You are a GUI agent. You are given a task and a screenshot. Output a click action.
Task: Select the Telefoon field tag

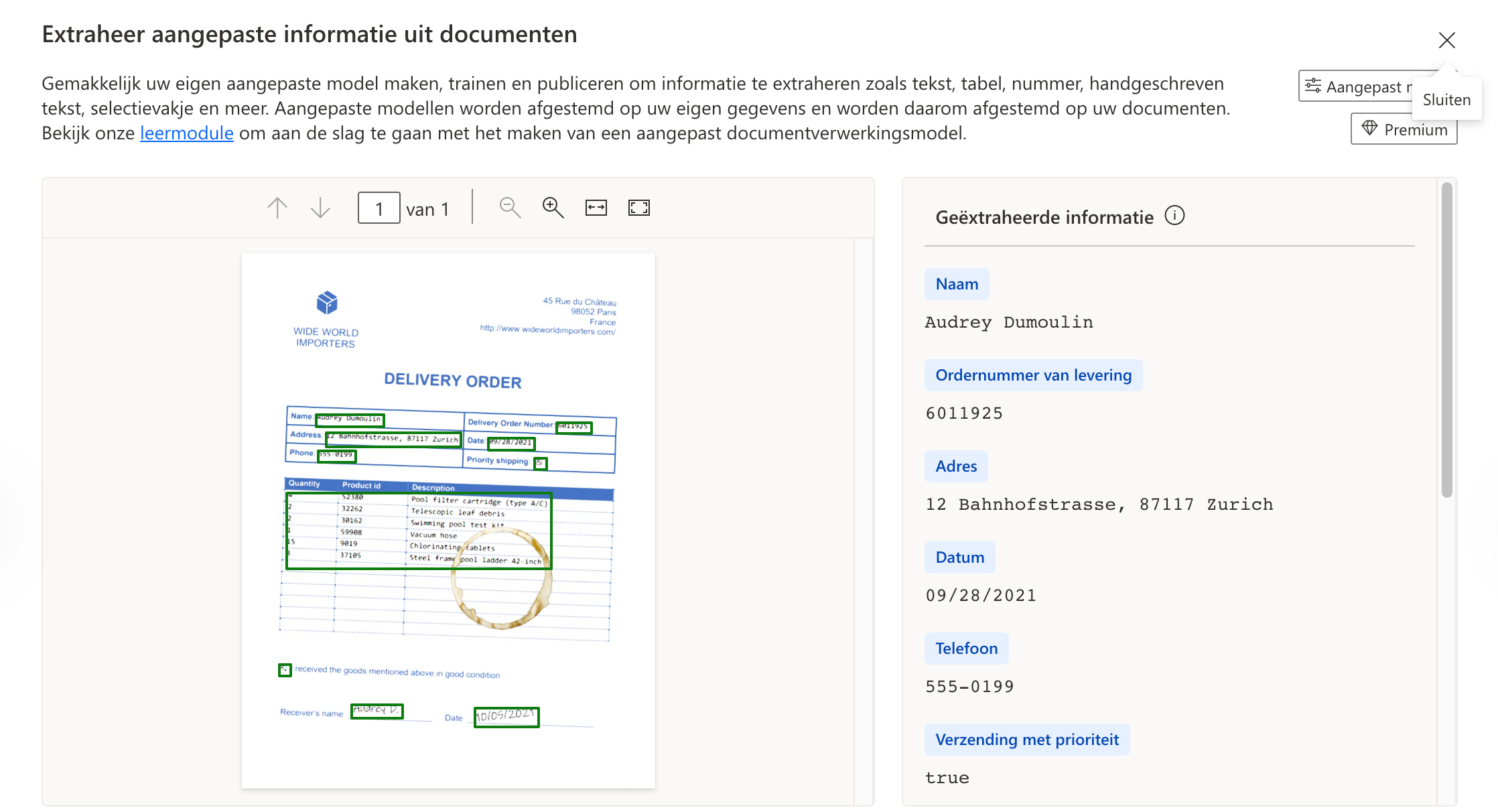[x=966, y=648]
